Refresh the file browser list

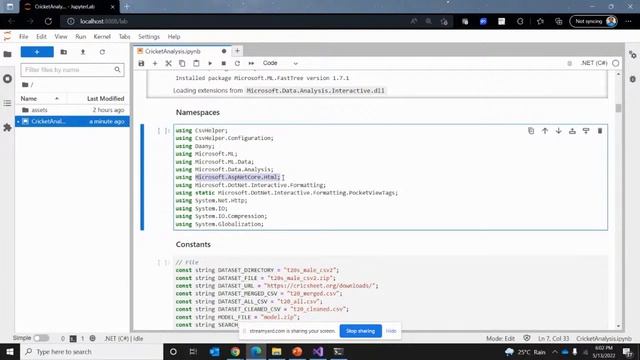pyautogui.click(x=102, y=52)
